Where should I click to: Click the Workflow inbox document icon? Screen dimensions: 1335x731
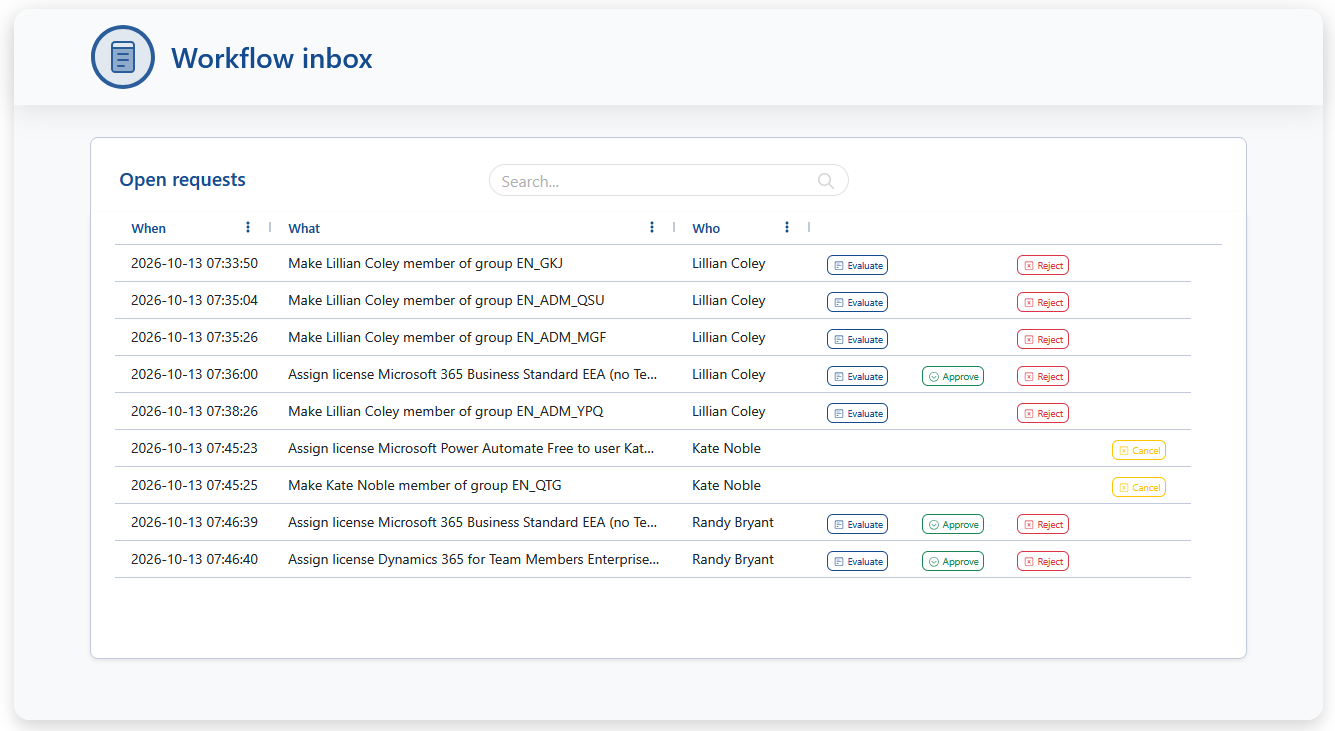pos(123,57)
